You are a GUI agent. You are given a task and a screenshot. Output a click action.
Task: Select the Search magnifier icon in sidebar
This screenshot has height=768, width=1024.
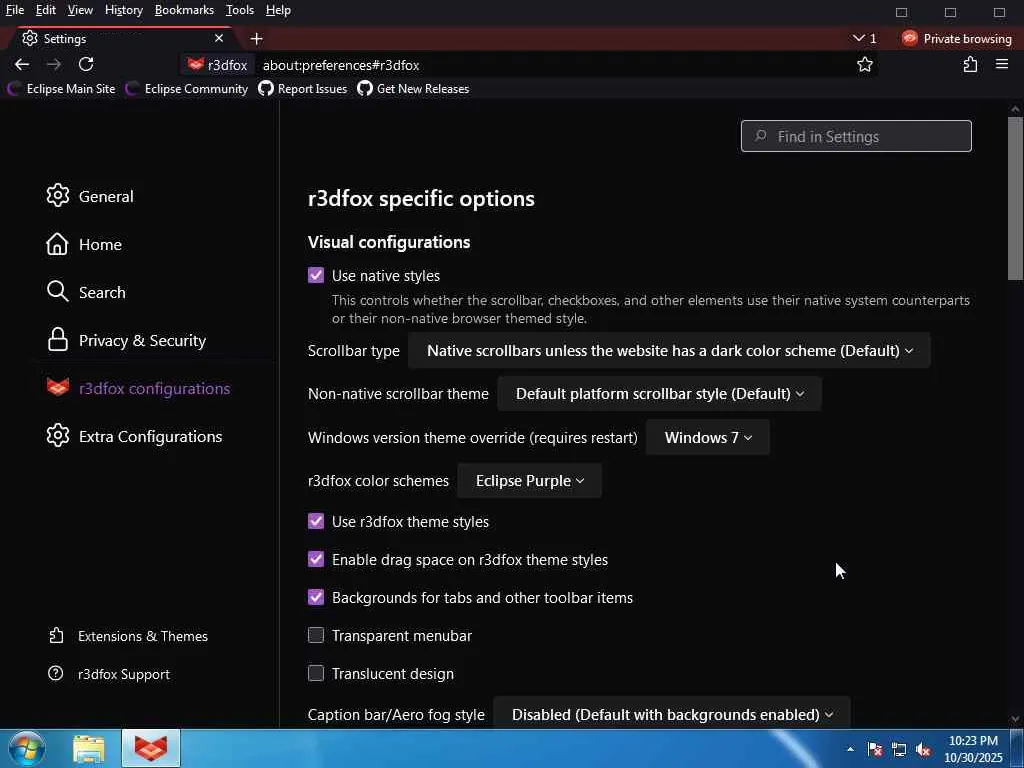(57, 291)
